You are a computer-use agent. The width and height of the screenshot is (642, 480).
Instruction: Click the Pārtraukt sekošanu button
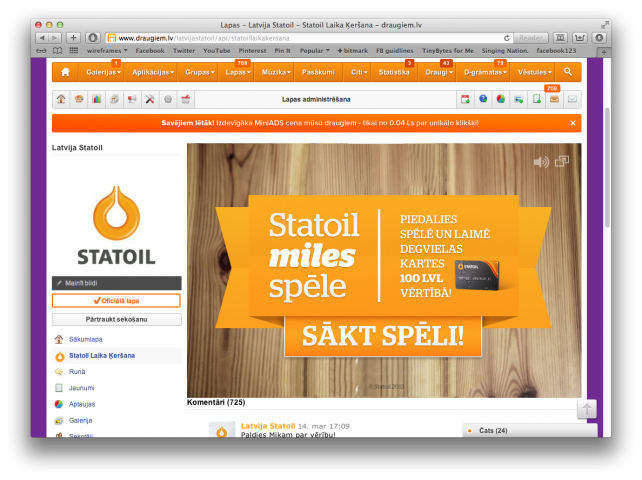116,319
